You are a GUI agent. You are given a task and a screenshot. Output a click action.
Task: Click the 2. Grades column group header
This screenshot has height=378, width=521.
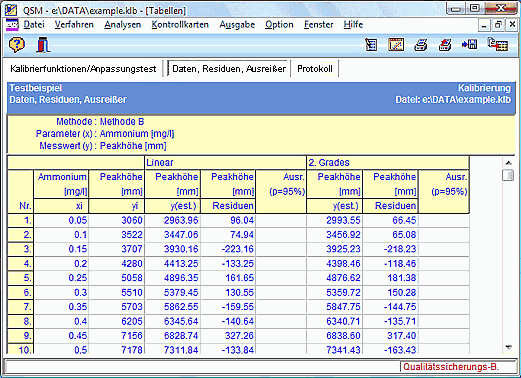pyautogui.click(x=388, y=163)
